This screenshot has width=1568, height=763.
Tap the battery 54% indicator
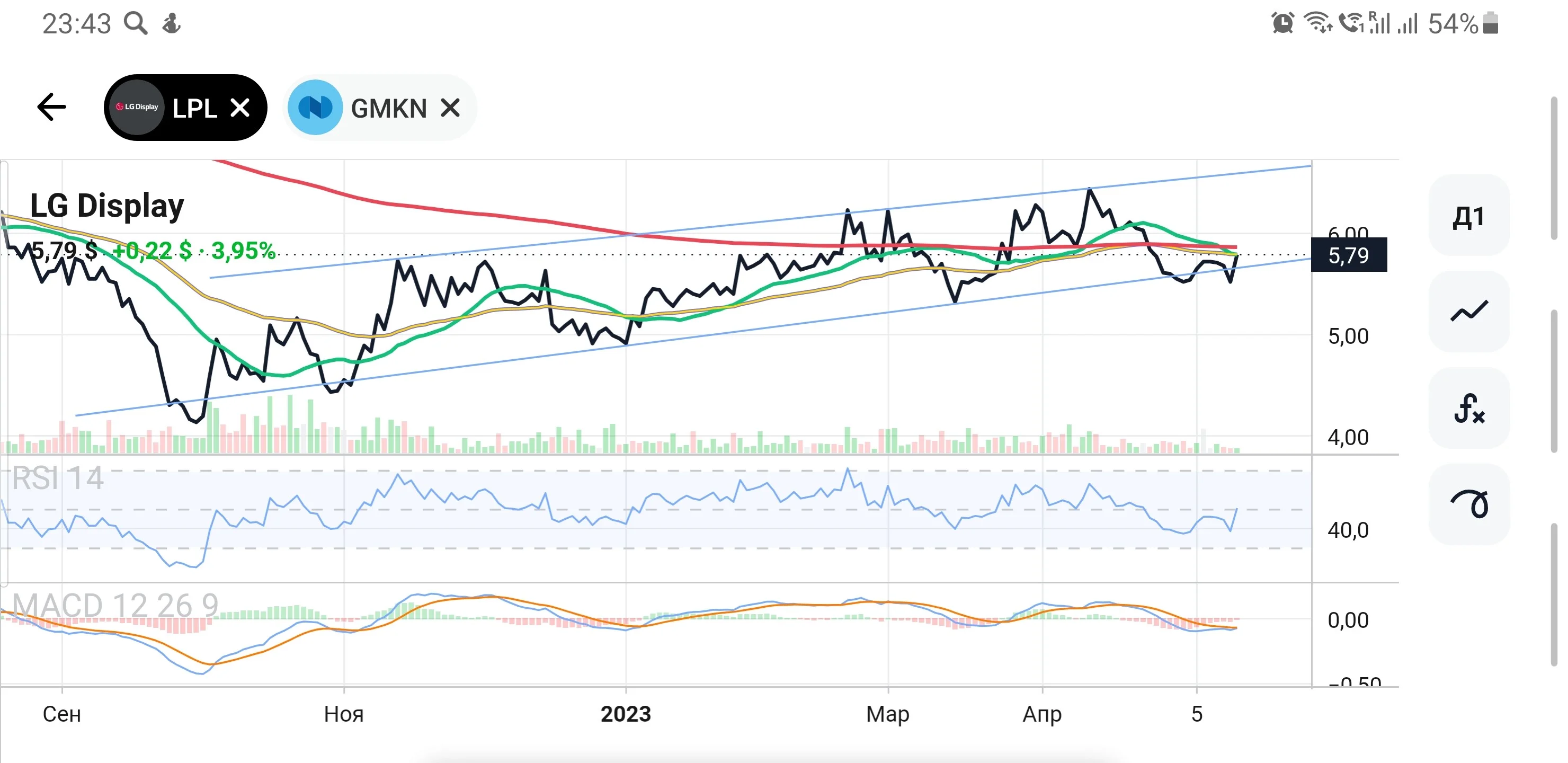[x=1462, y=24]
